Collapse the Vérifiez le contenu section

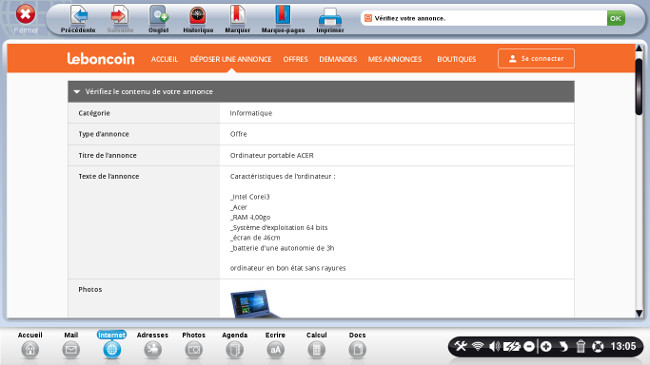click(77, 92)
